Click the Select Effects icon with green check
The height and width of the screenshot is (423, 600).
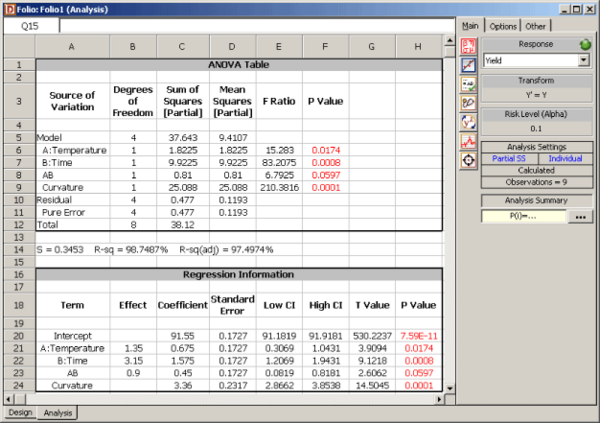(x=468, y=84)
